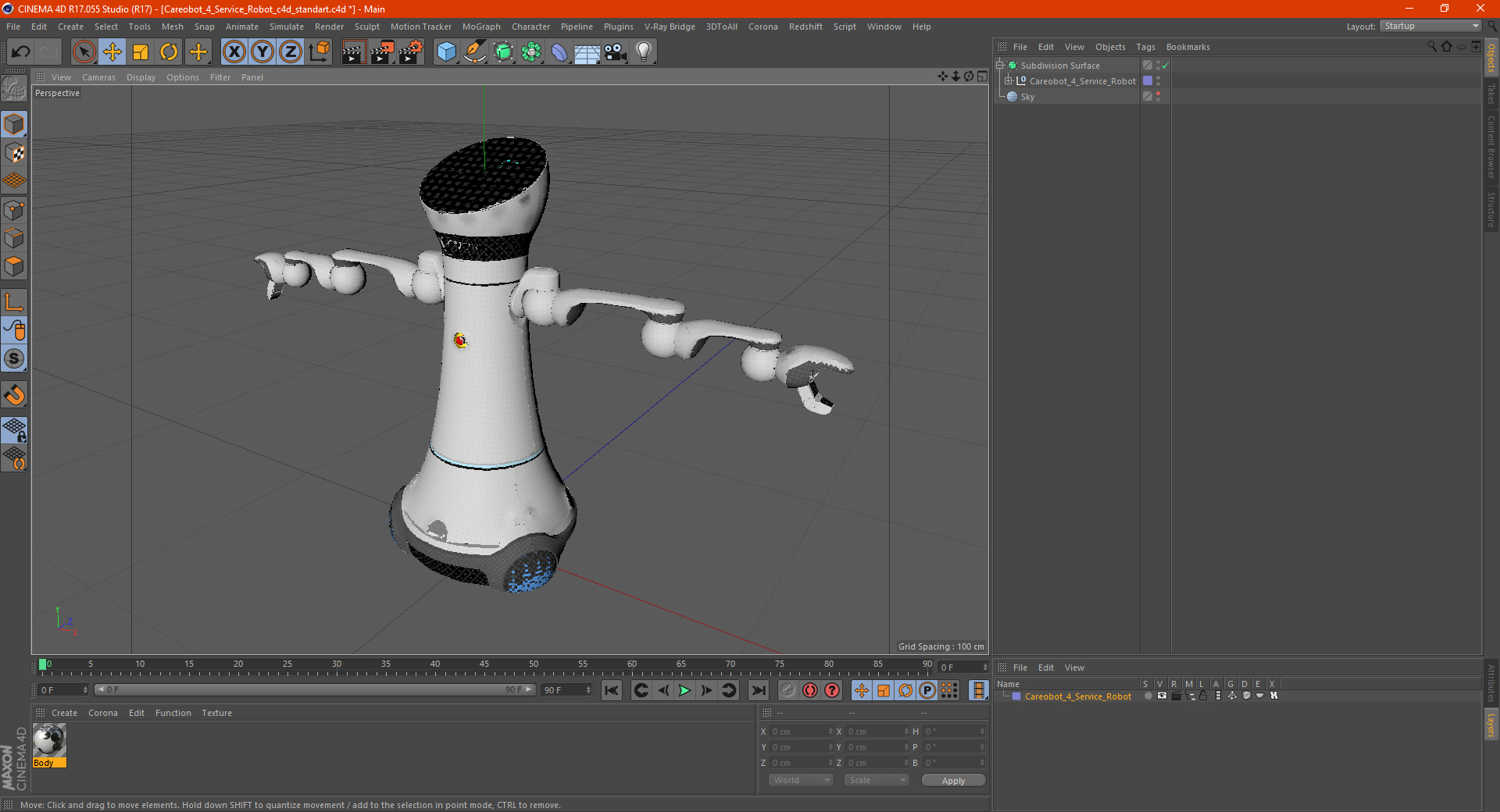1500x812 pixels.
Task: Click Render View clapperboard icon
Action: point(353,52)
